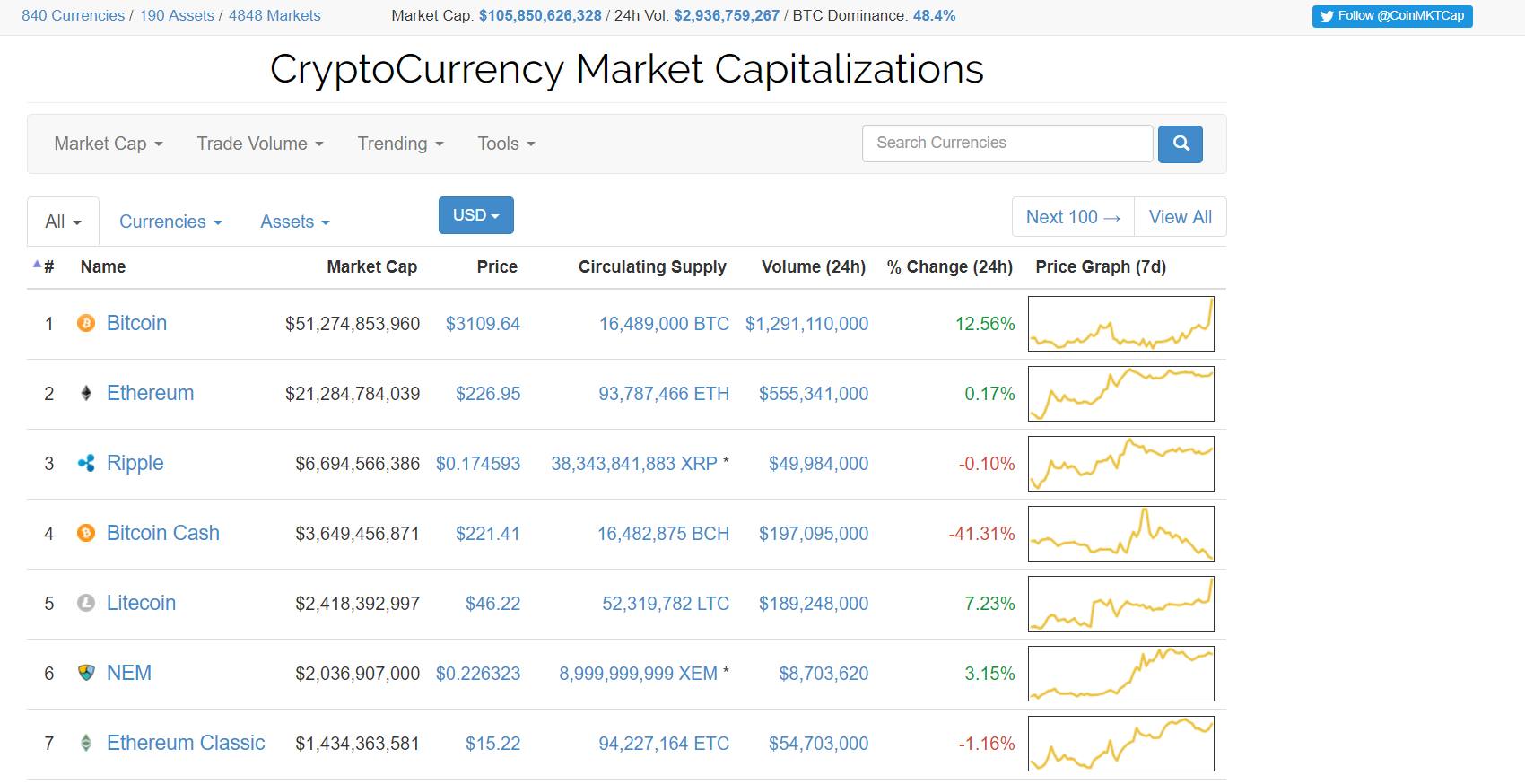Click total market cap value $105,850,626,328
Image resolution: width=1525 pixels, height=784 pixels.
click(x=540, y=16)
